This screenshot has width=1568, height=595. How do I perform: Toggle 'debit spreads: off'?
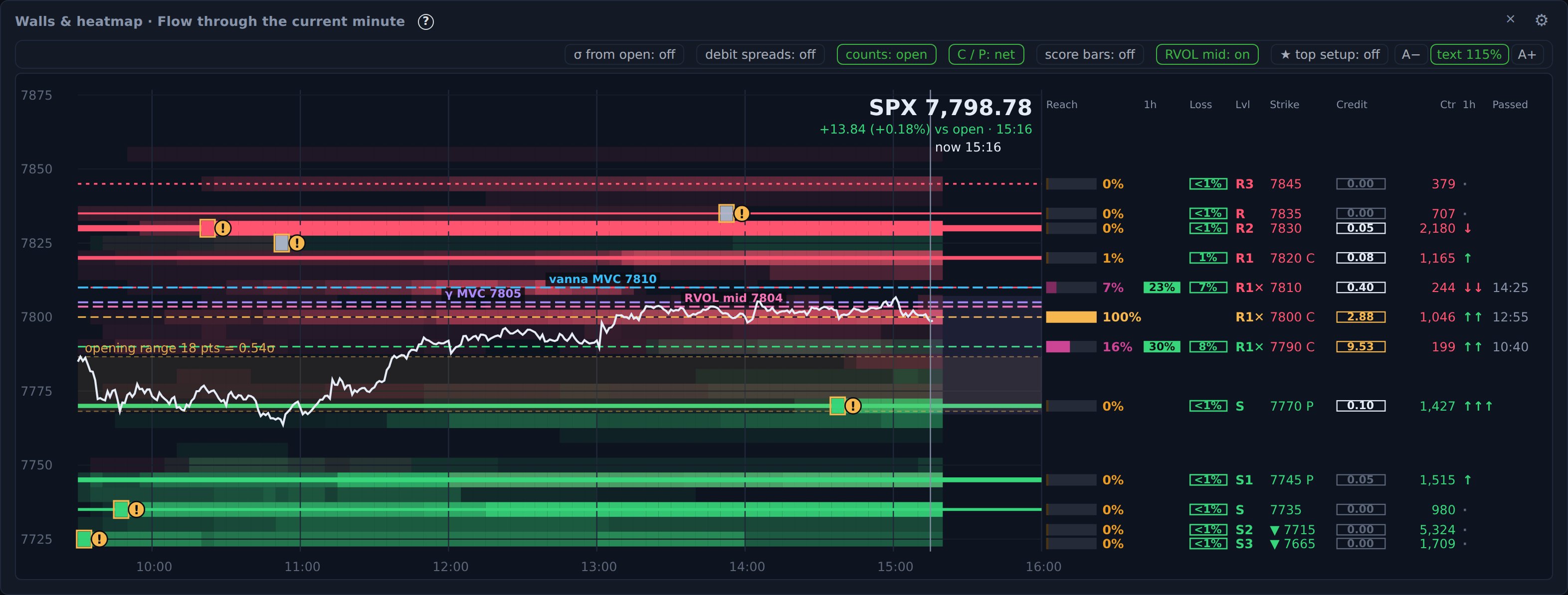[x=760, y=55]
